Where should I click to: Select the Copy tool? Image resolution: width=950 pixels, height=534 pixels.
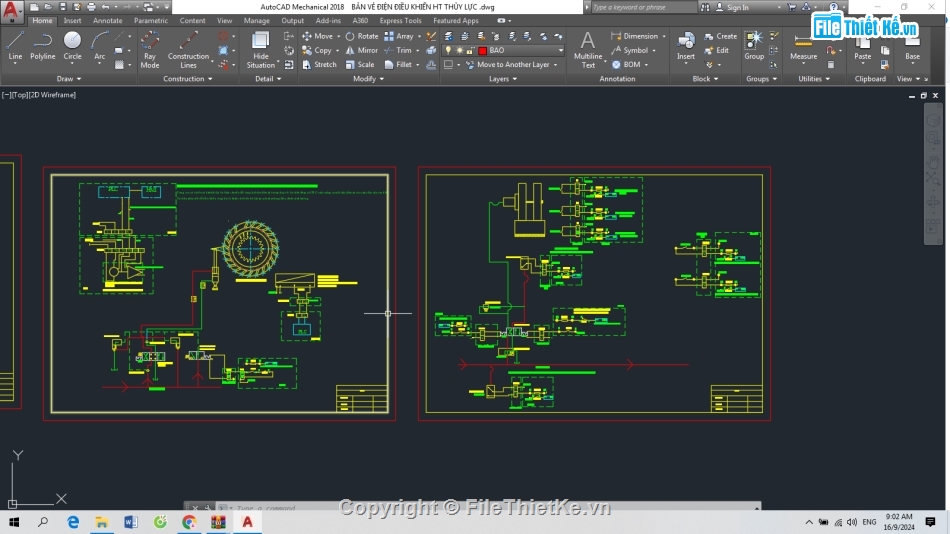click(x=317, y=50)
